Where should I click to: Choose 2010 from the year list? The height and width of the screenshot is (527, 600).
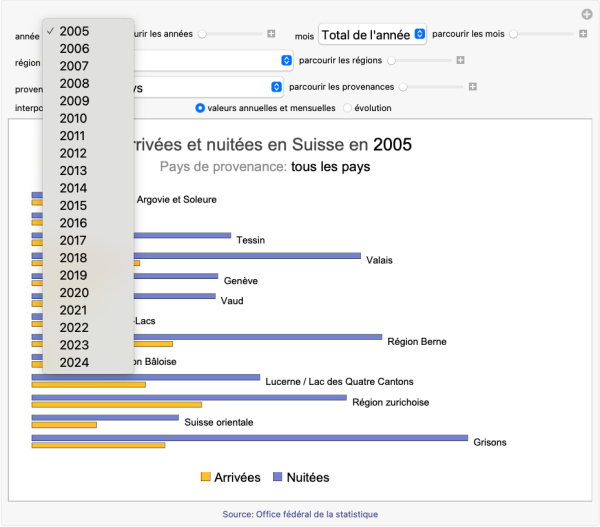tap(73, 118)
